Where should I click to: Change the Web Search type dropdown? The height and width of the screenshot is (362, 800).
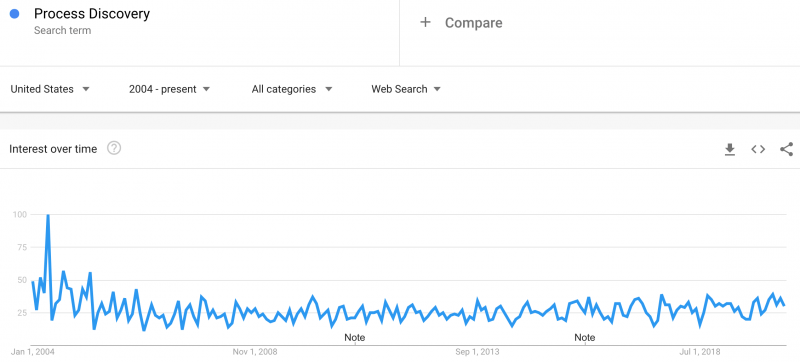pos(406,89)
